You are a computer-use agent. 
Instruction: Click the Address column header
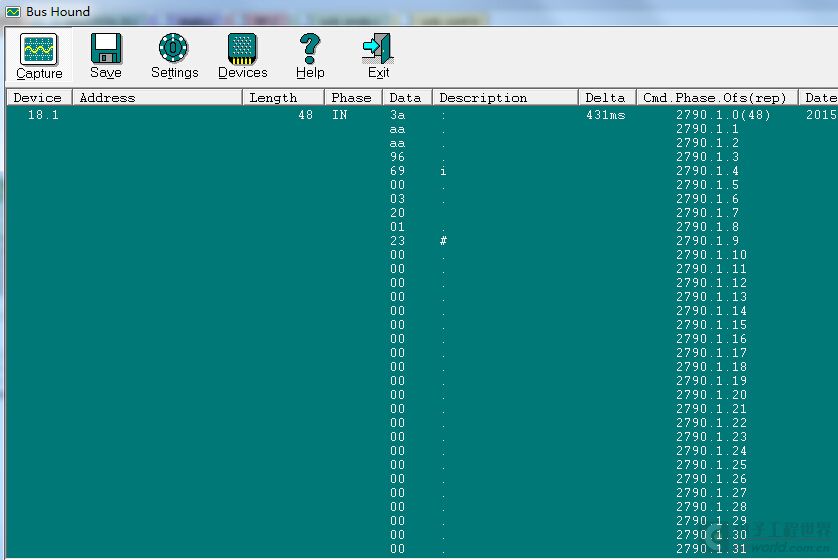point(157,97)
